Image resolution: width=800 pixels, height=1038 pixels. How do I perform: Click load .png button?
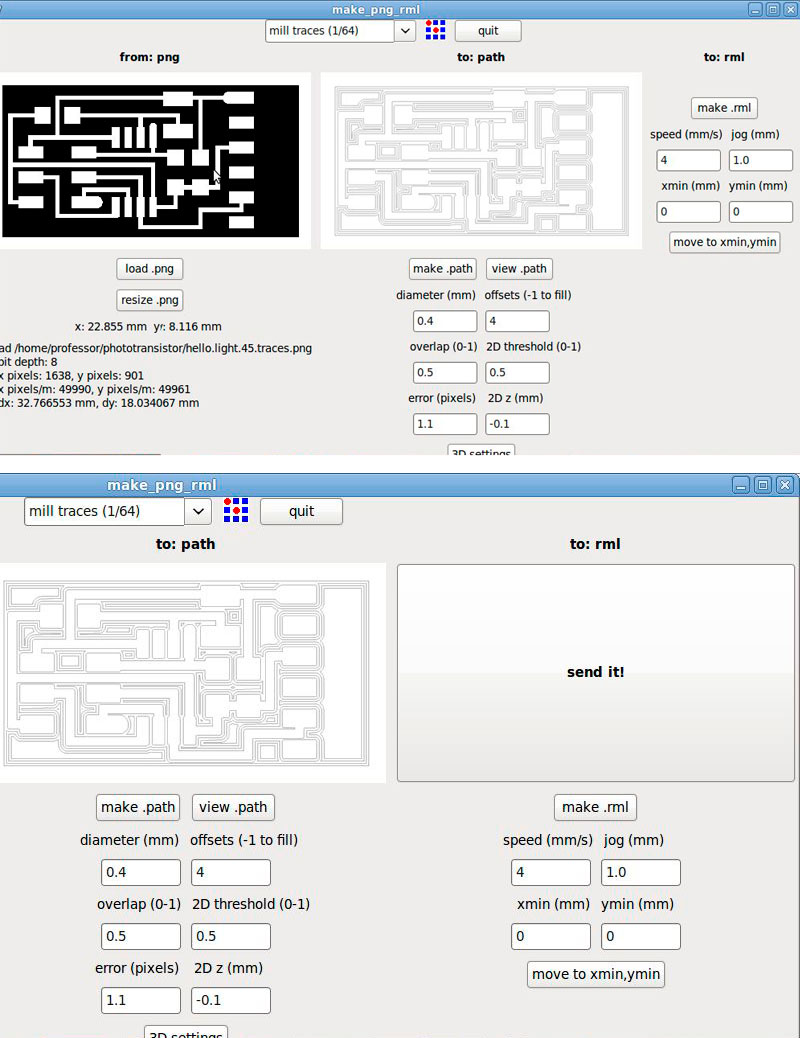[x=150, y=269]
